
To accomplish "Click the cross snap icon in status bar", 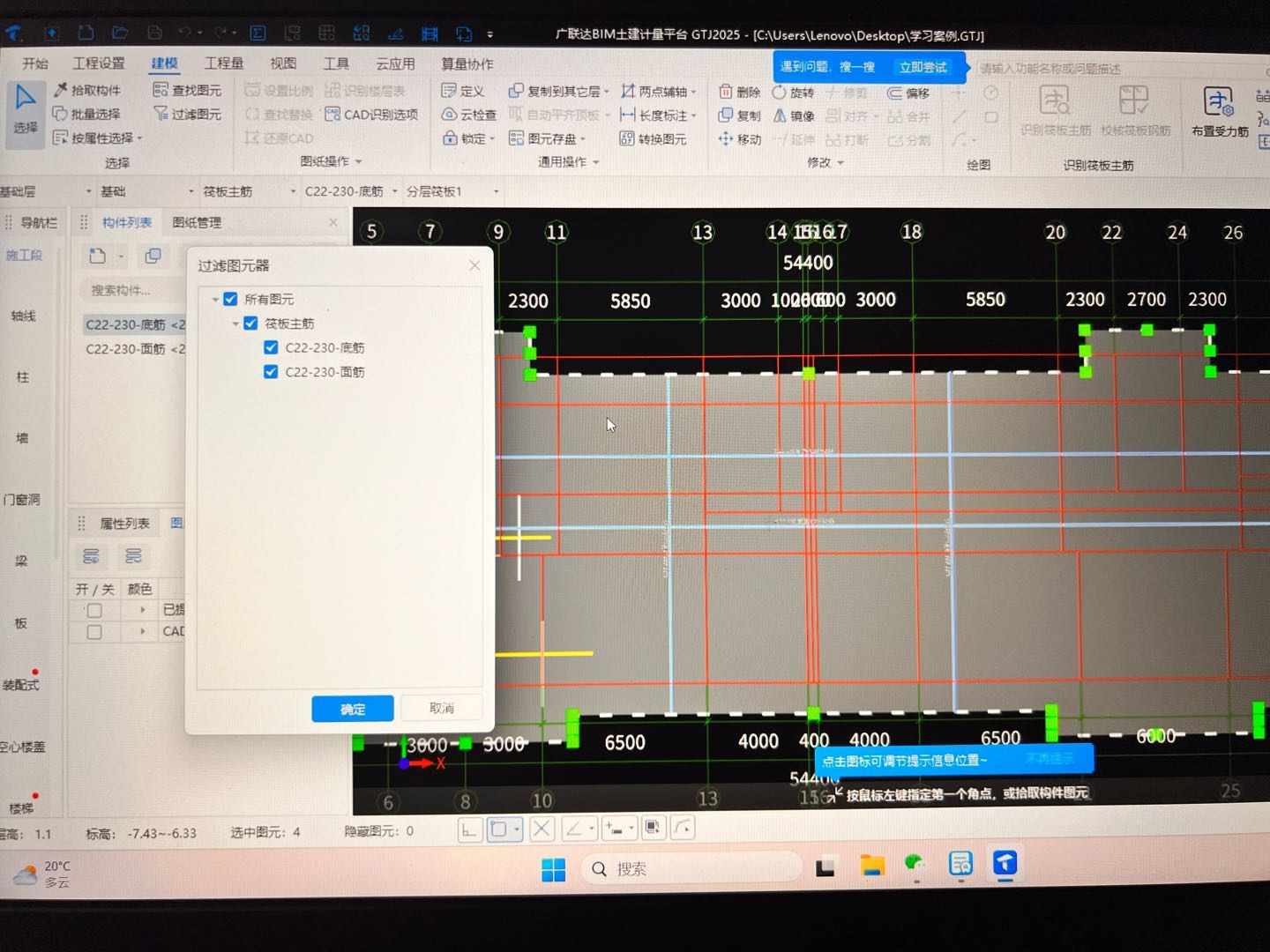I will (x=542, y=829).
